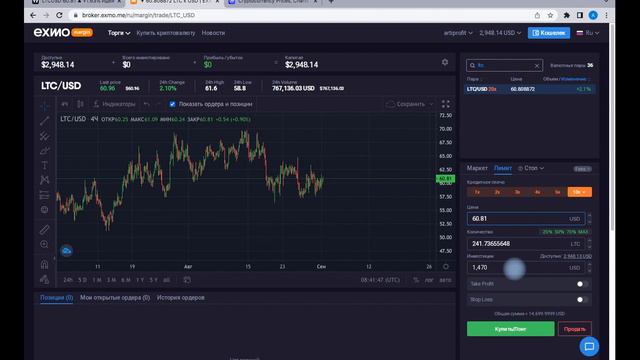Image resolution: width=640 pixels, height=360 pixels.
Task: Open the candlestick chart style selector
Action: 80,104
